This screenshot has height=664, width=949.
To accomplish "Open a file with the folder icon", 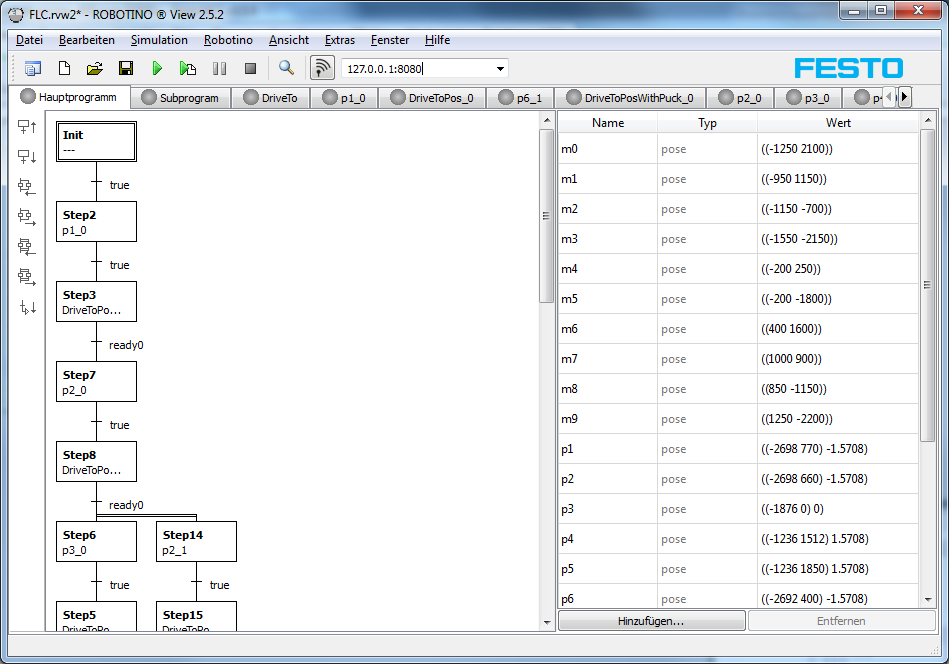I will 94,68.
